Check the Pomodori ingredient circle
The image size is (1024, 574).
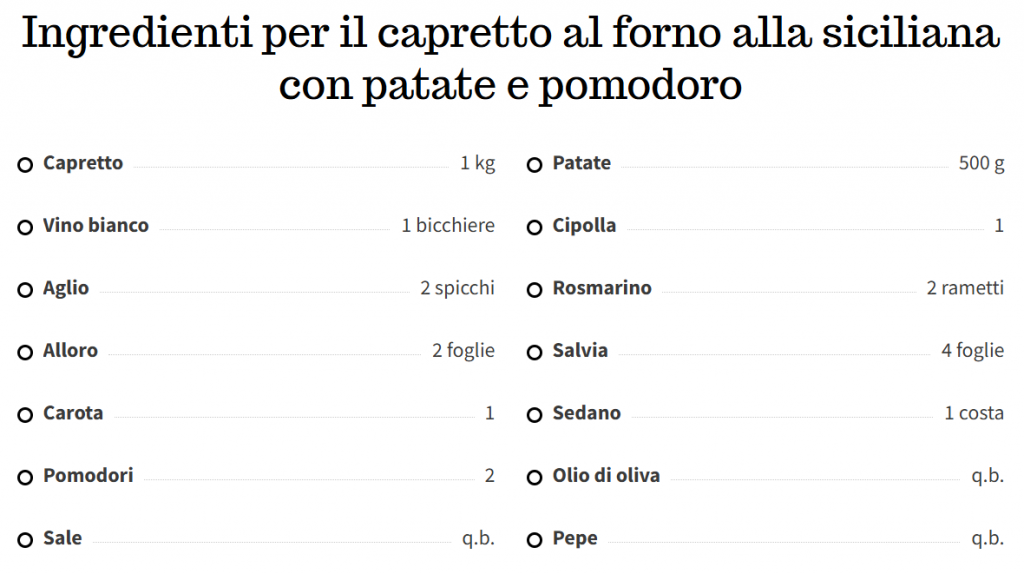click(x=25, y=477)
